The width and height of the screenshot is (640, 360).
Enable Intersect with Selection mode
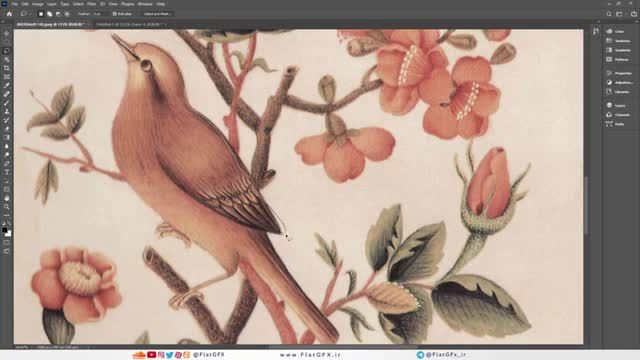tap(67, 14)
